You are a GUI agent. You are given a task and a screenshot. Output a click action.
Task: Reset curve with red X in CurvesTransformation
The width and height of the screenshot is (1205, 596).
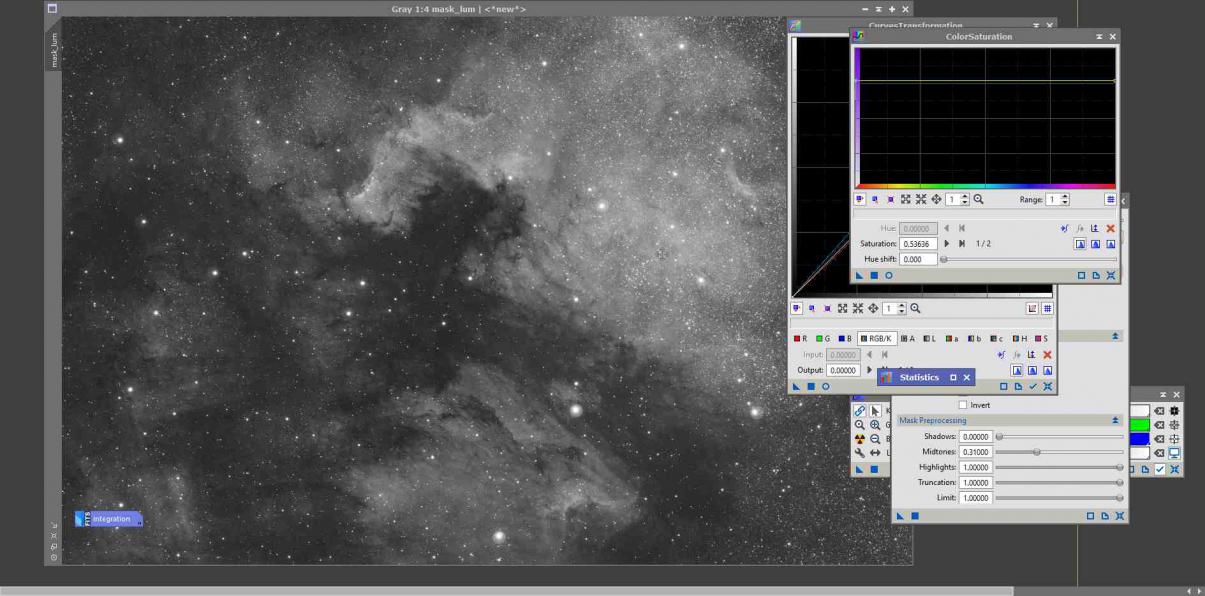click(1047, 354)
